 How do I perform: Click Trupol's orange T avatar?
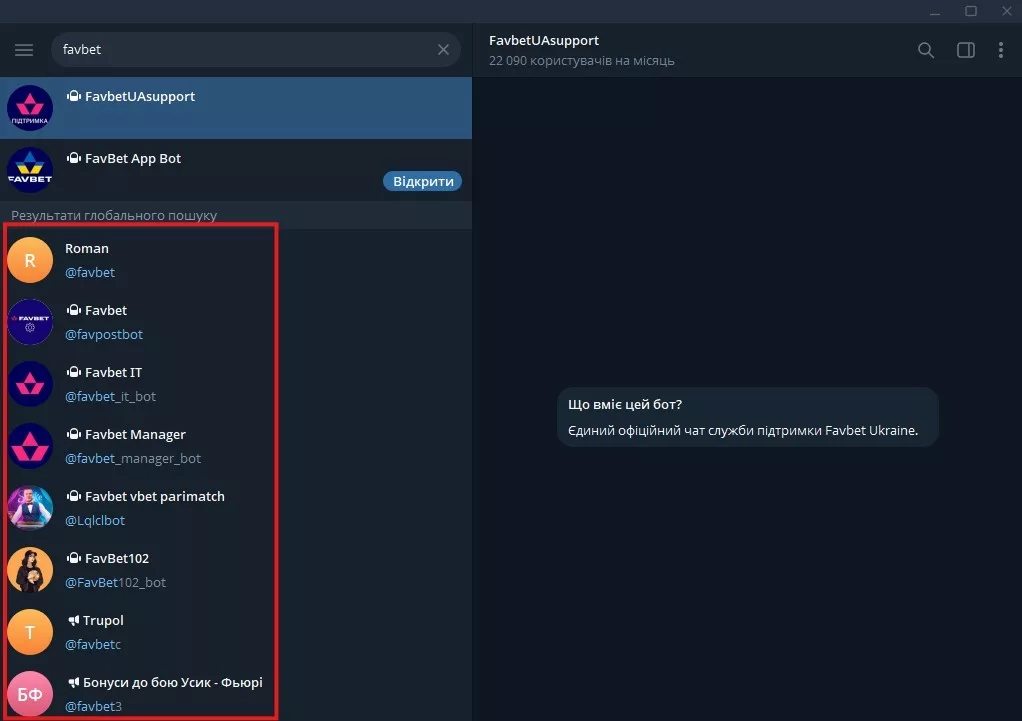tap(30, 632)
